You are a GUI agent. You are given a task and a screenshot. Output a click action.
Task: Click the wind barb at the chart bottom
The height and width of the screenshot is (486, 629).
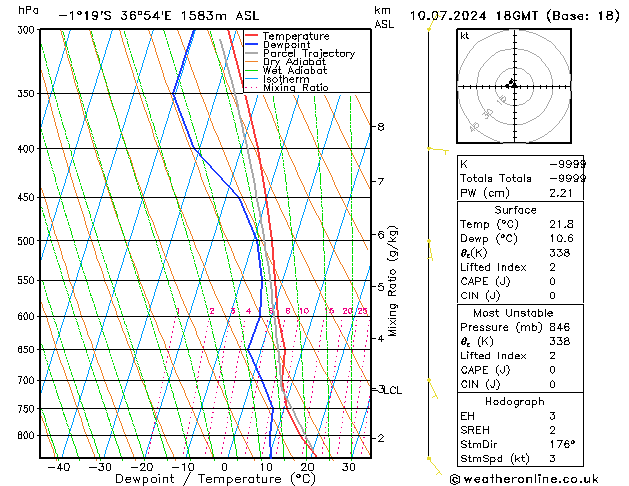point(433,463)
